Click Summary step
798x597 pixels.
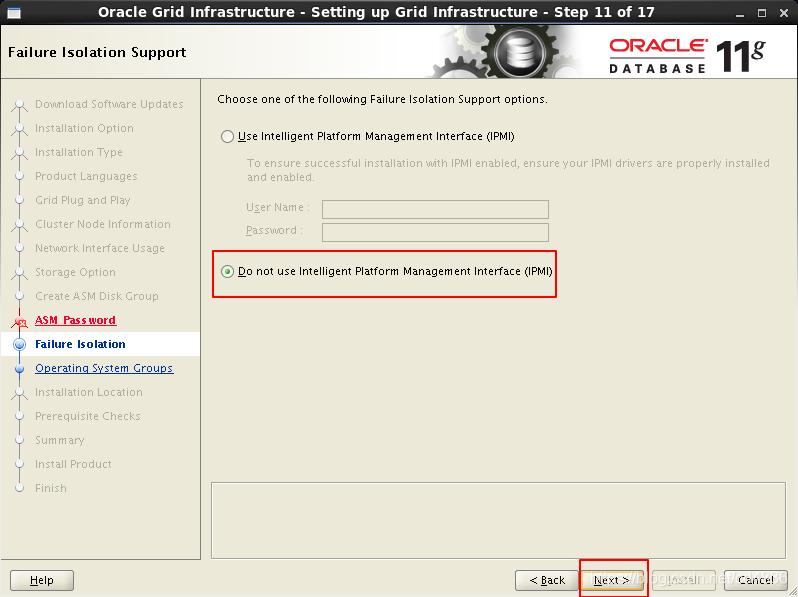pos(60,440)
